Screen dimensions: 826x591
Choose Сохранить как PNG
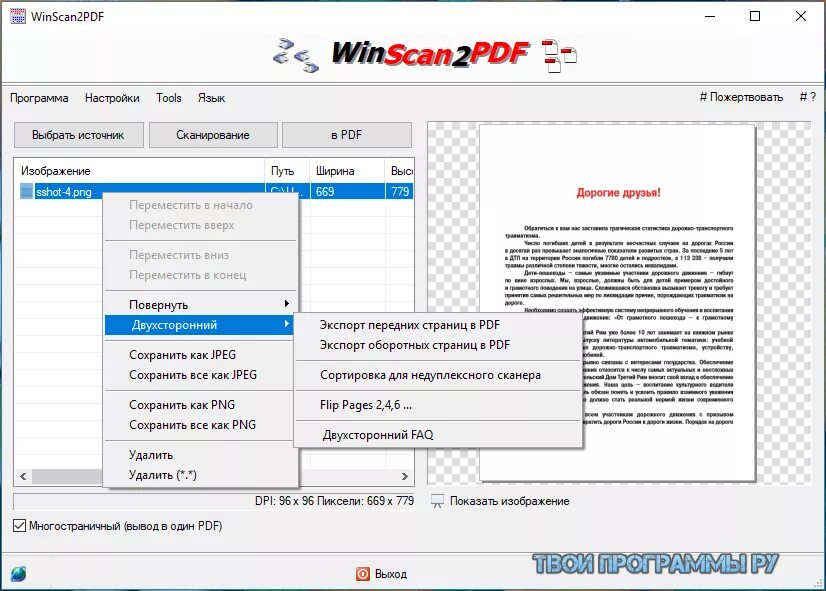(200, 405)
